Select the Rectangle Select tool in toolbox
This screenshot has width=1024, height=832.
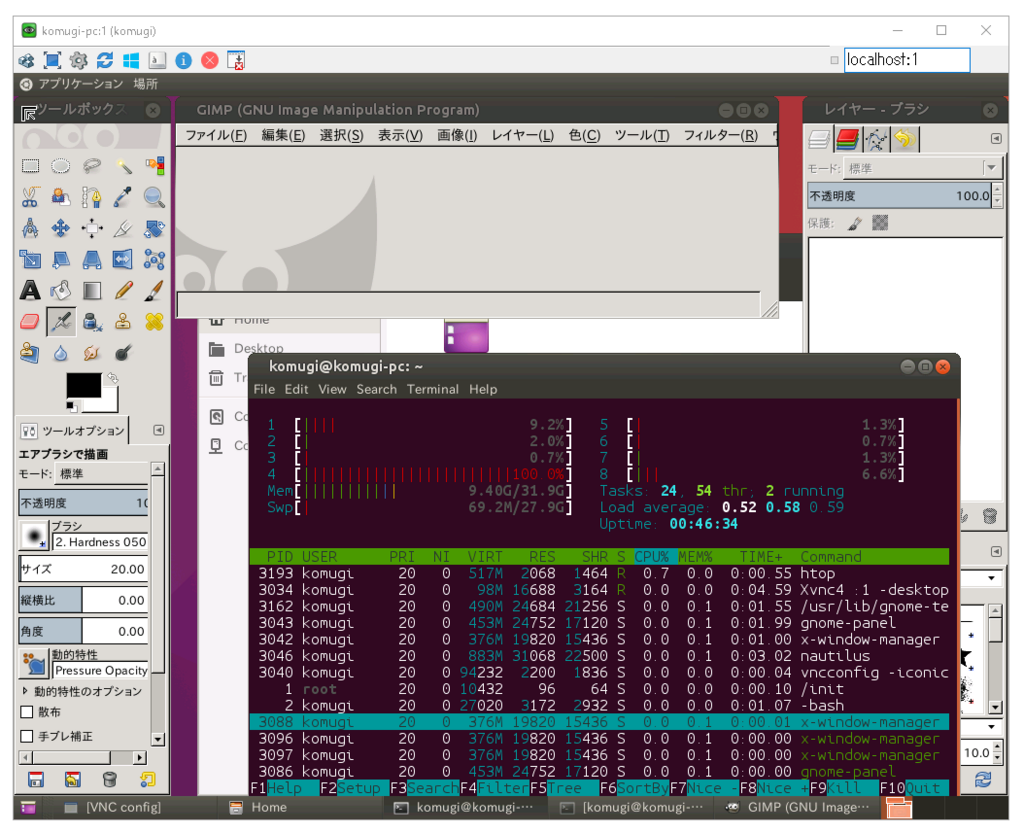pyautogui.click(x=30, y=165)
